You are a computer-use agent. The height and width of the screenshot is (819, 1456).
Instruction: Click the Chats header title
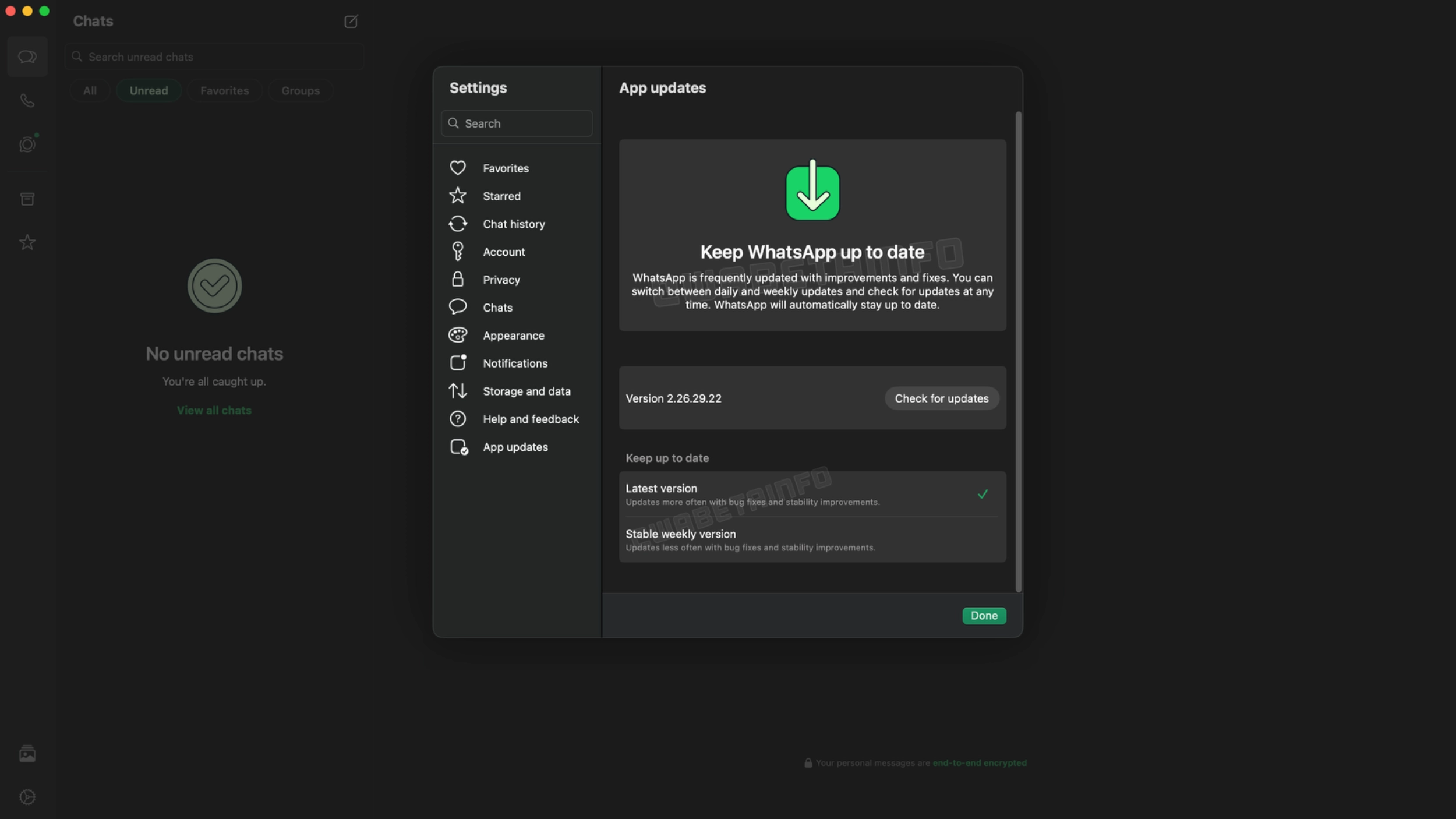coord(93,21)
